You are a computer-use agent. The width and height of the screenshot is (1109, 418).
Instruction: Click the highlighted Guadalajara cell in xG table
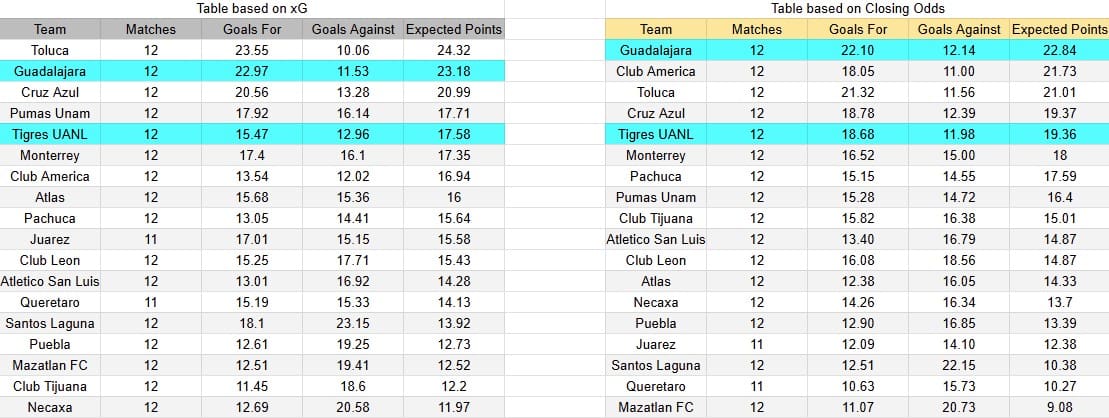50,71
